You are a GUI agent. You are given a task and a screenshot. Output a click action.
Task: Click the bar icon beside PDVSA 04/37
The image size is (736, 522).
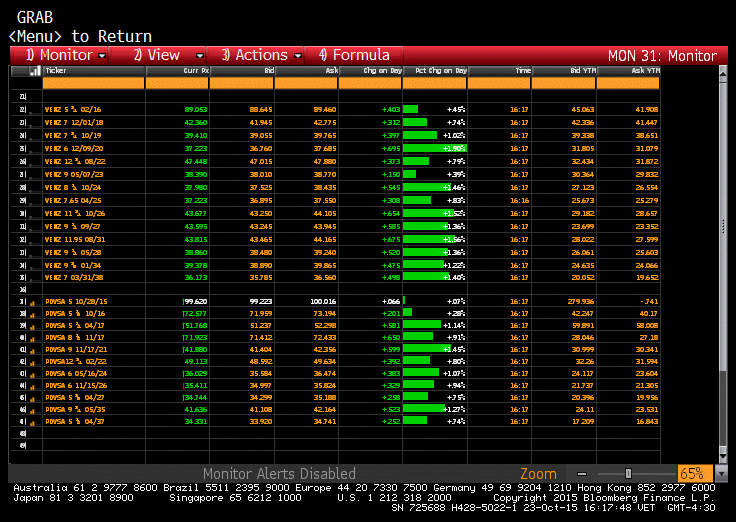[32, 423]
